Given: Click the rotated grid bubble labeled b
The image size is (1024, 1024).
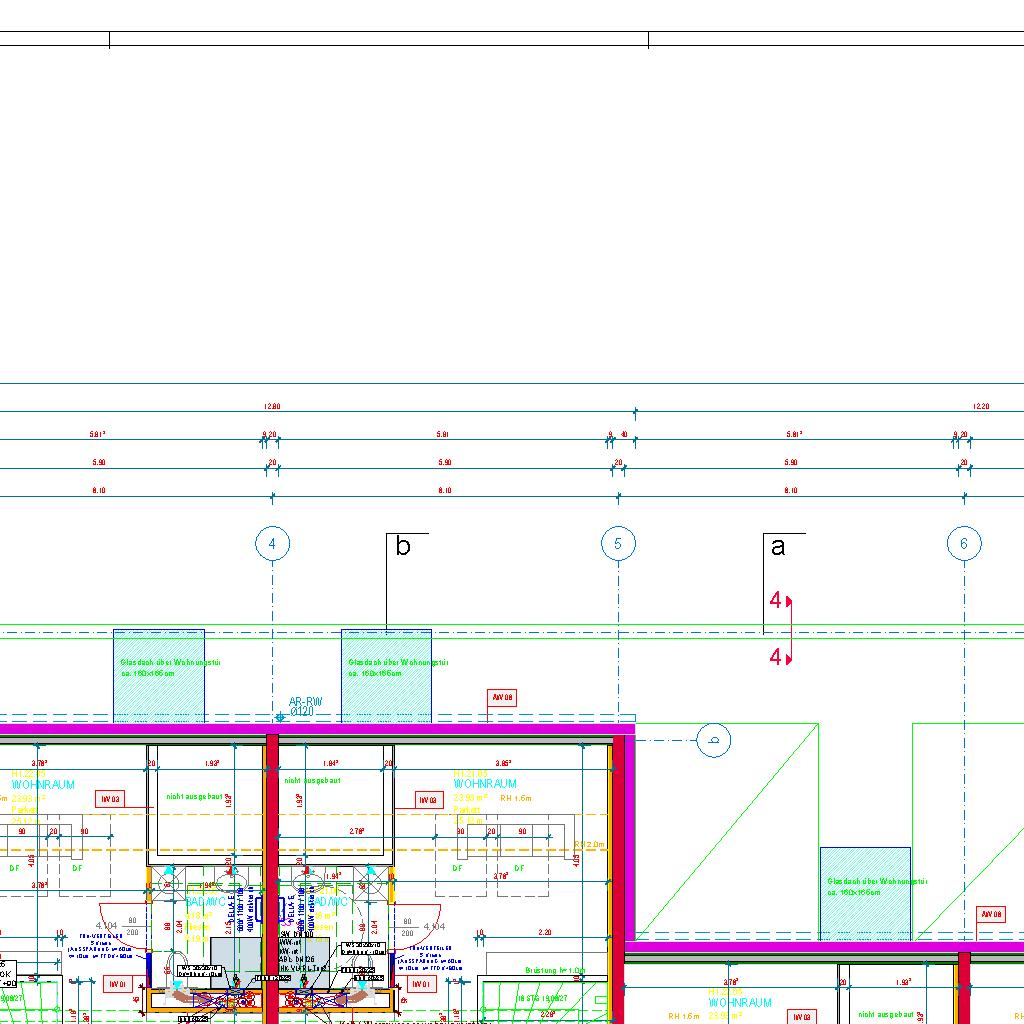Looking at the screenshot, I should click(x=714, y=741).
